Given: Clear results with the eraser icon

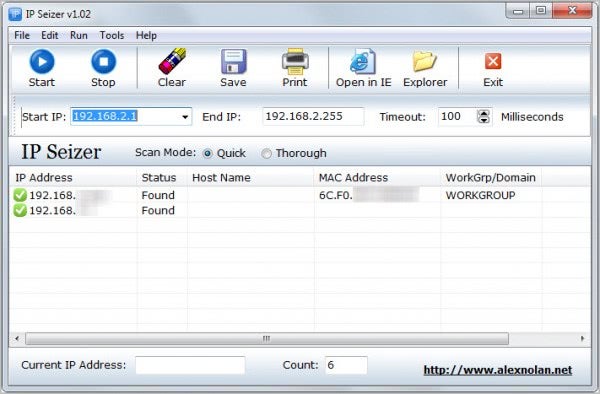Looking at the screenshot, I should click(x=172, y=61).
